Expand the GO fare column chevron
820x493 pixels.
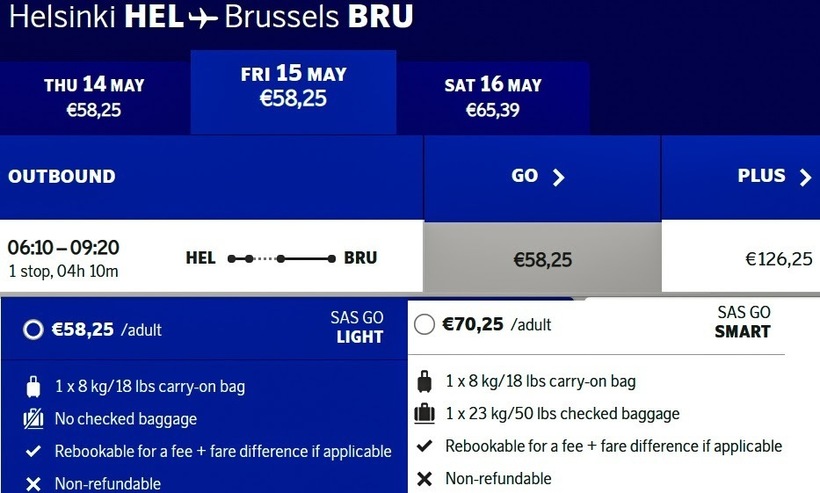[x=558, y=177]
